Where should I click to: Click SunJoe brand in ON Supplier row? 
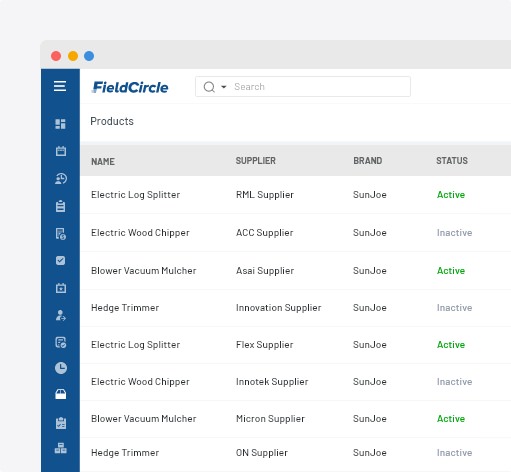370,453
